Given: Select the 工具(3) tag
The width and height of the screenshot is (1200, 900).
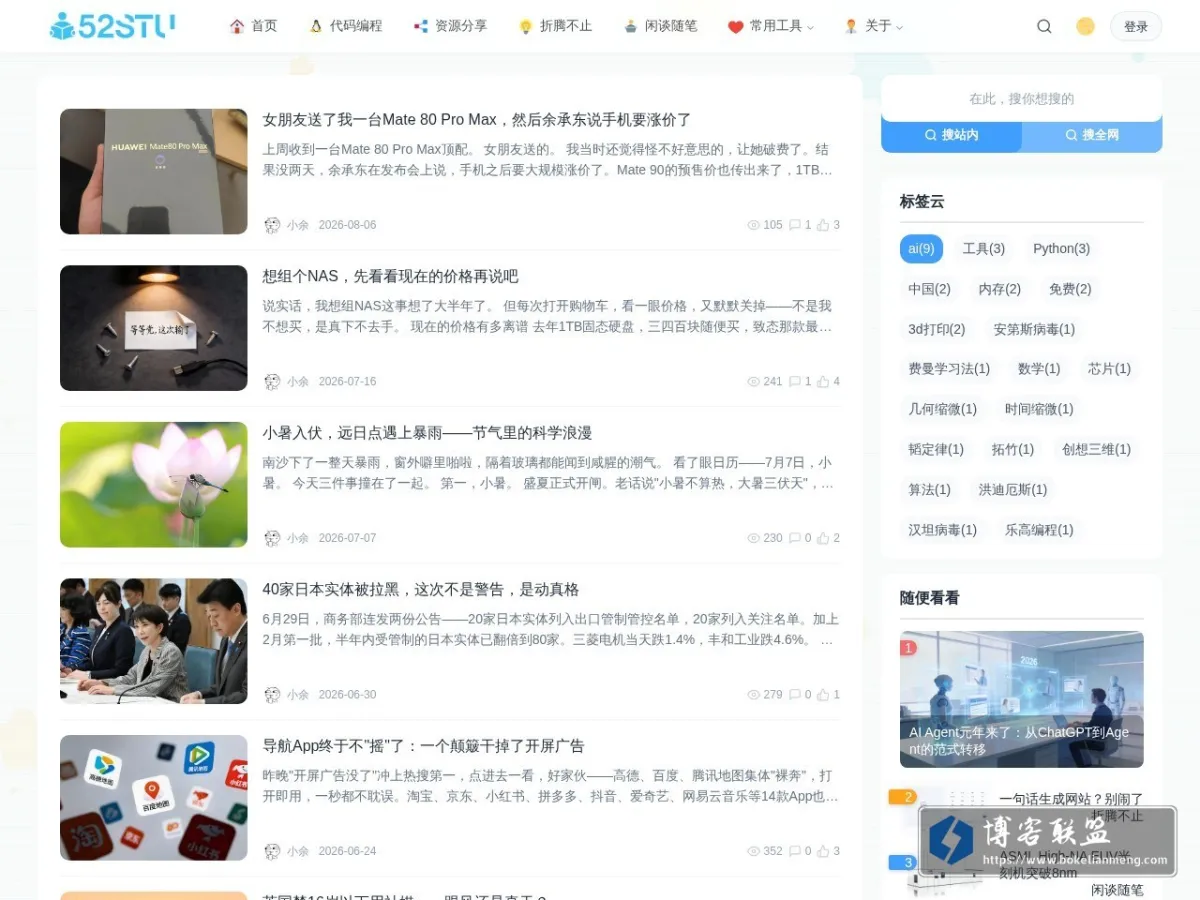Looking at the screenshot, I should 984,249.
